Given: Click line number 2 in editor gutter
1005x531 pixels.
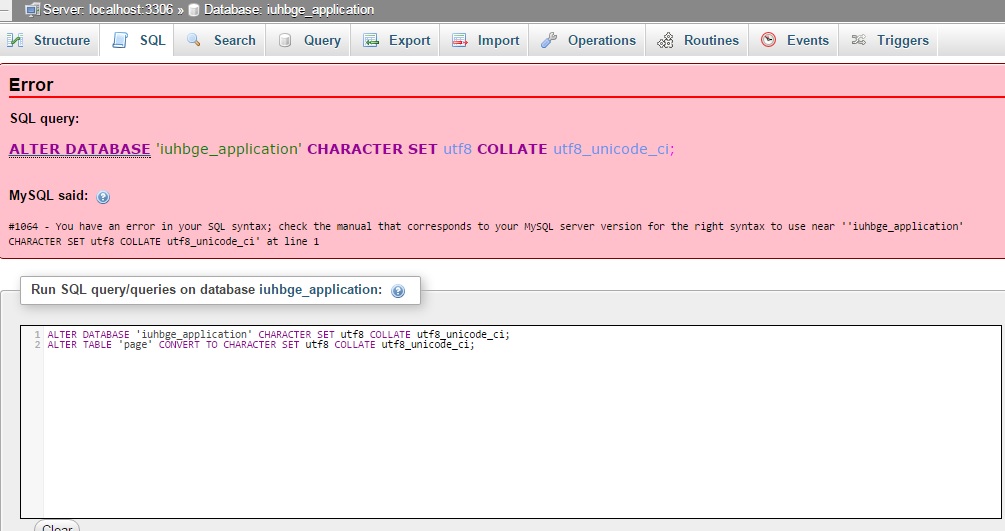Looking at the screenshot, I should (x=38, y=345).
